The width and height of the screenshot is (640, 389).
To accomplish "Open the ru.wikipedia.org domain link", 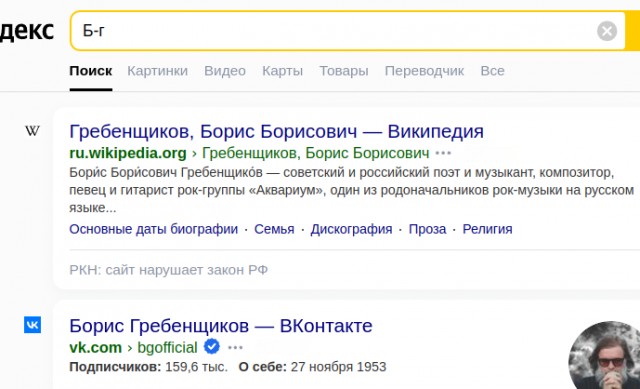I will [128, 153].
